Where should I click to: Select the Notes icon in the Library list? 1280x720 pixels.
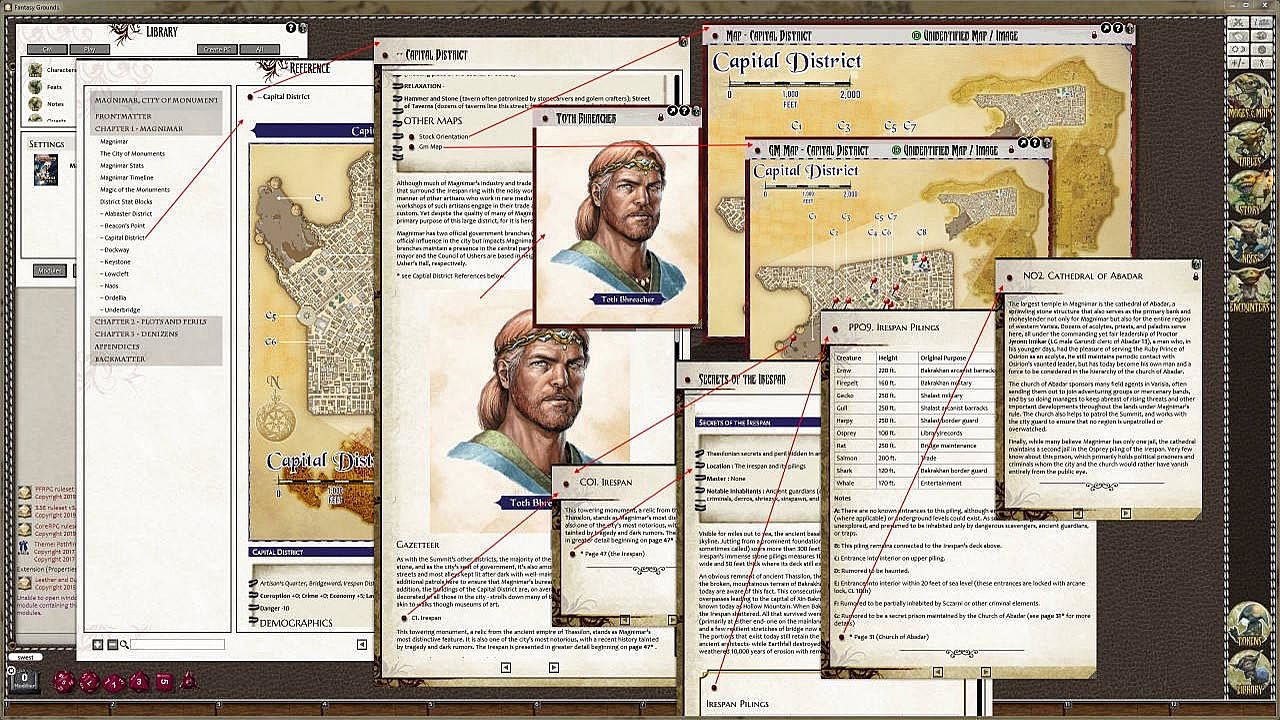35,103
